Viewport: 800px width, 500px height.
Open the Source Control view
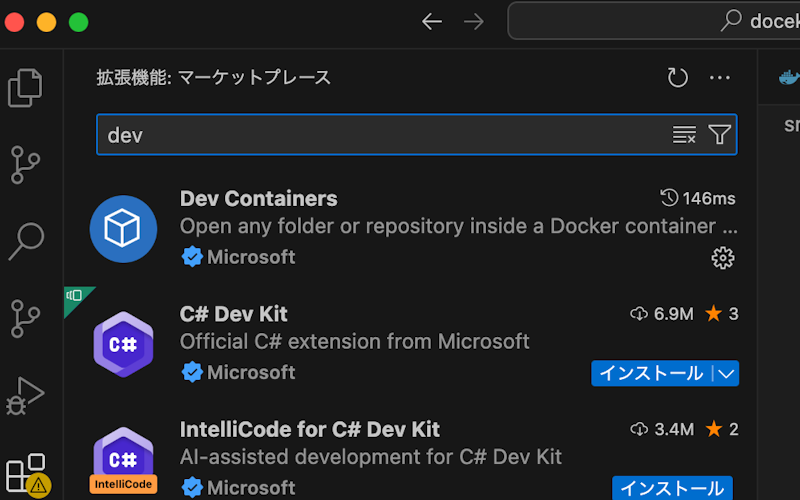click(x=27, y=165)
